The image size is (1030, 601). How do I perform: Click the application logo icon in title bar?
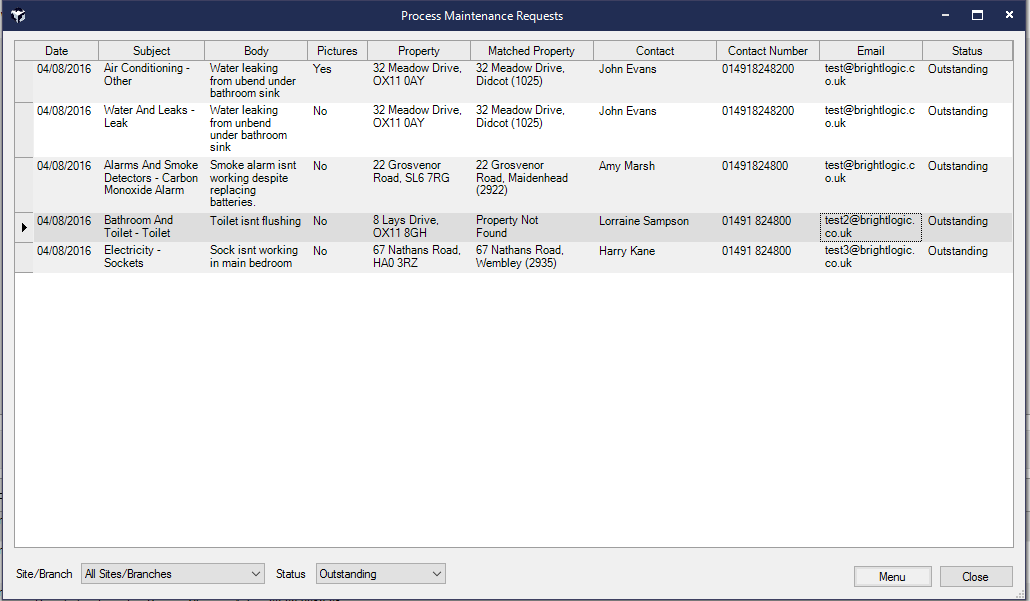click(x=18, y=16)
